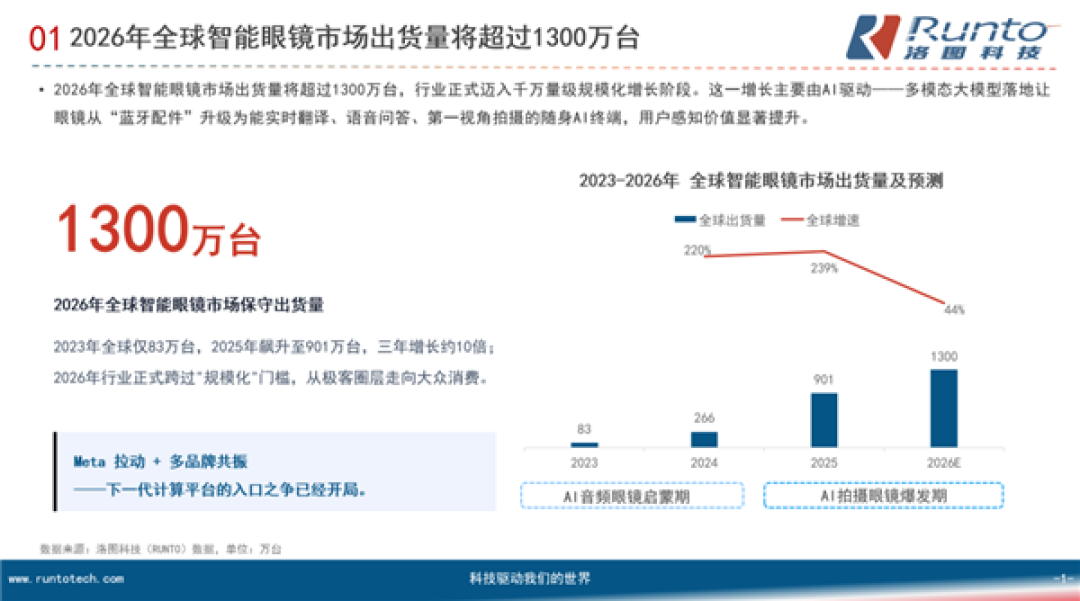The image size is (1080, 601).
Task: Click the '220%' growth-rate data label
Action: 697,250
